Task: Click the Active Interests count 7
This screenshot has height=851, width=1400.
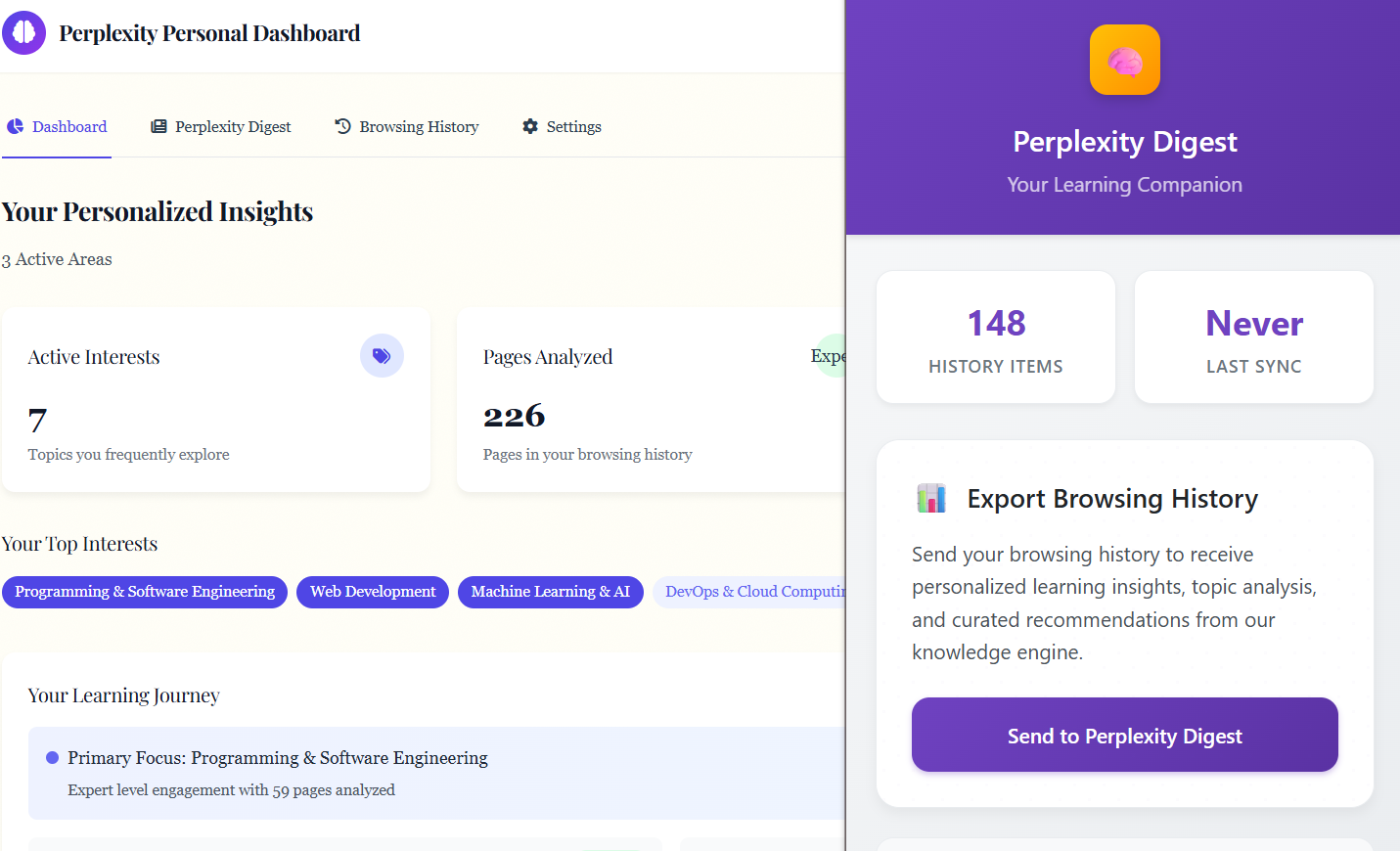Action: [x=37, y=420]
